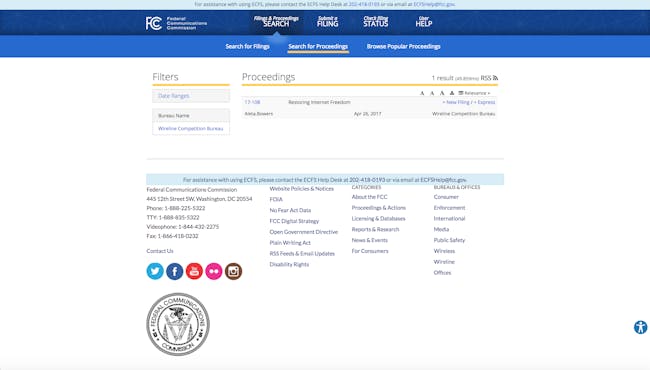Open the Relevance sort dropdown
The height and width of the screenshot is (370, 650).
pos(474,93)
